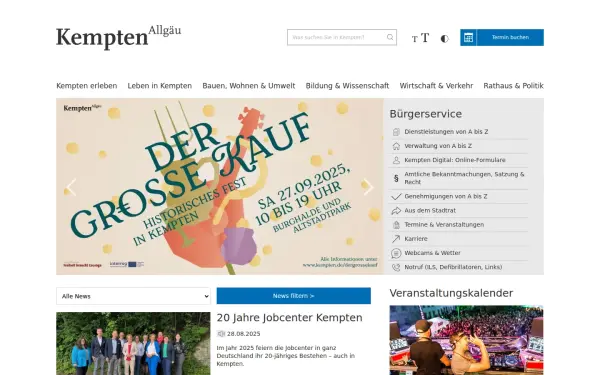
Task: Open Verwaltung von A bis Z link
Action: click(438, 146)
